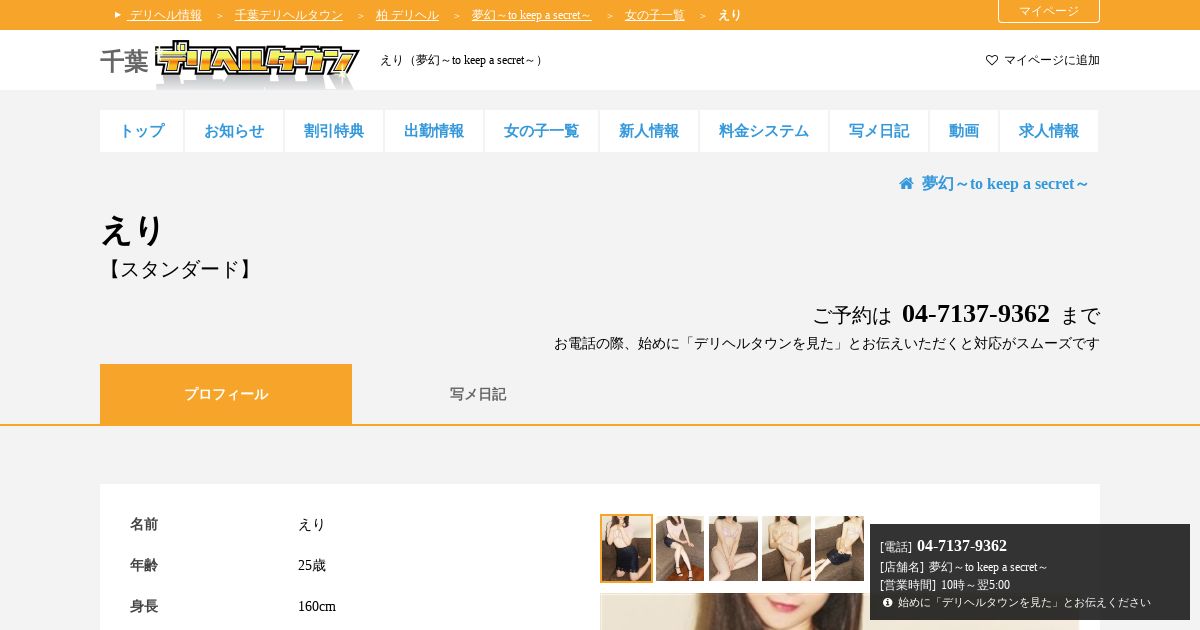The height and width of the screenshot is (630, 1200).
Task: Click the えり name heading
Action: 132,231
